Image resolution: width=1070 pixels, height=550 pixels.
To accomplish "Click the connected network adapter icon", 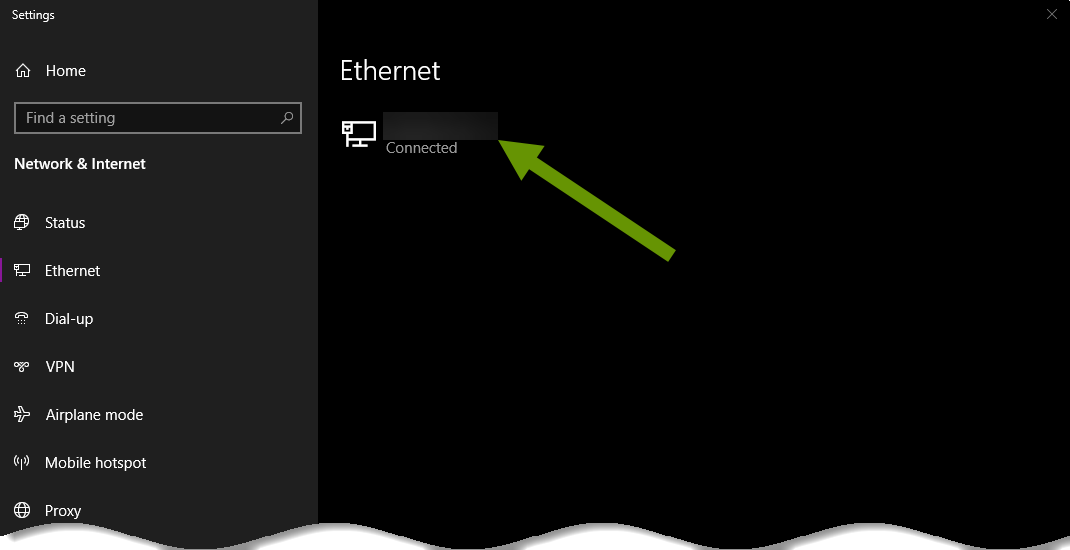I will (359, 134).
